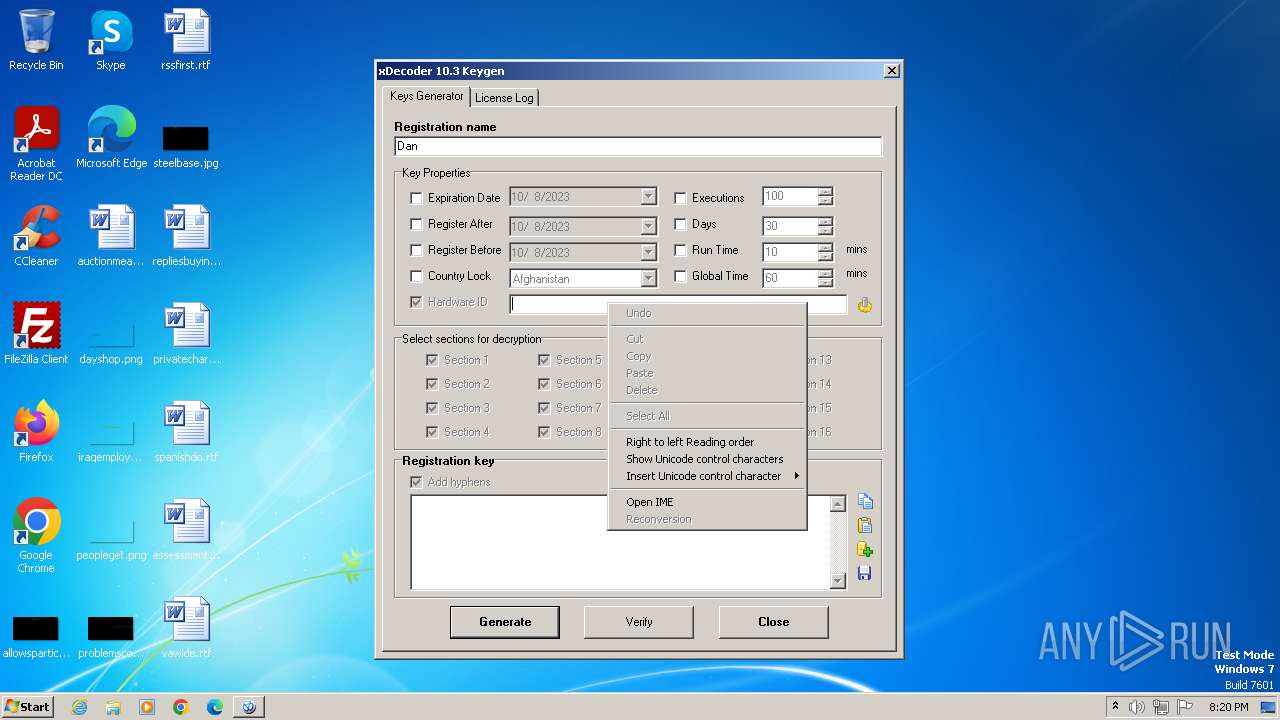Tick the Run Time checkbox

coord(681,250)
